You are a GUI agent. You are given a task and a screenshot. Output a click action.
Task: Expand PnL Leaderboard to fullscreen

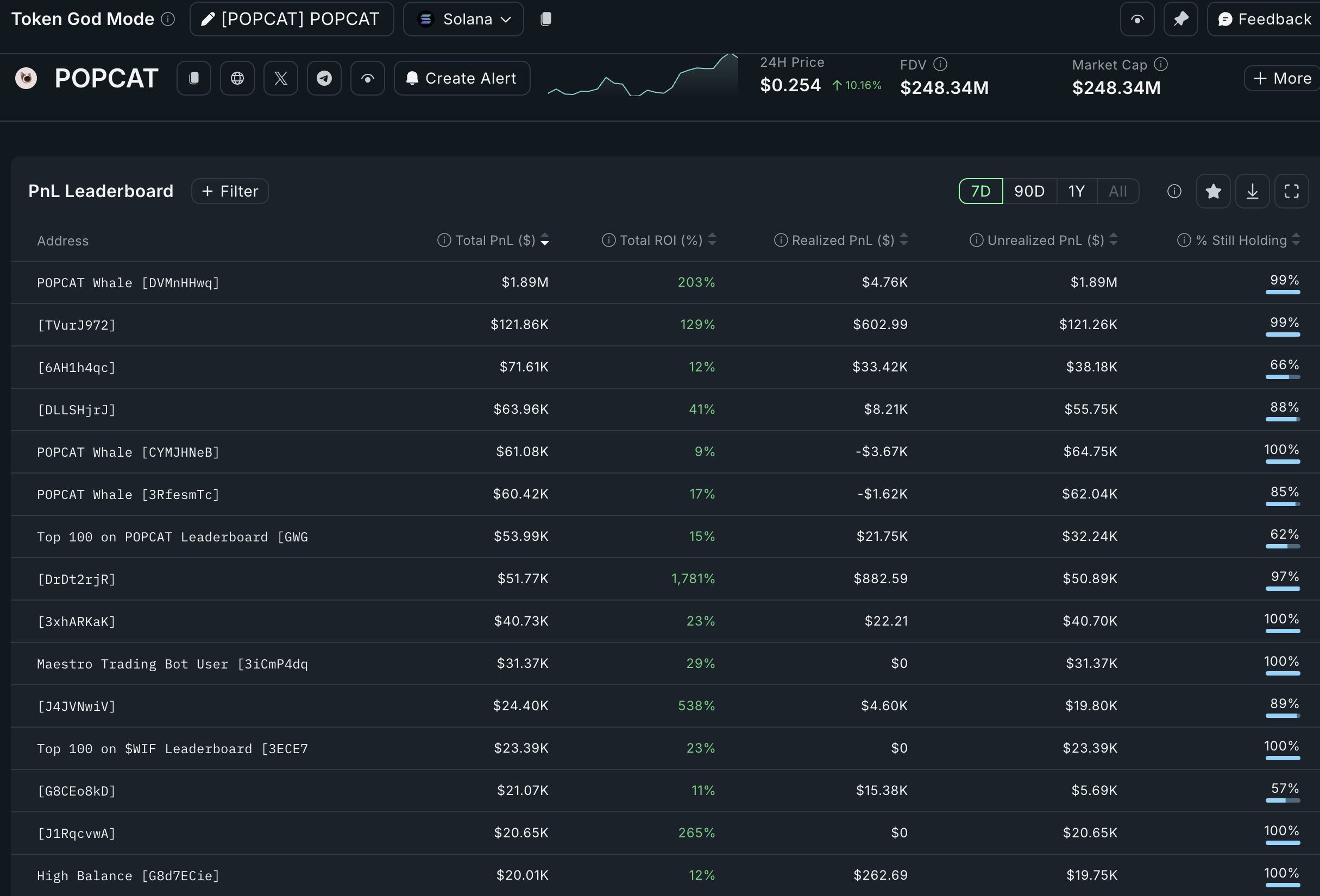tap(1291, 191)
